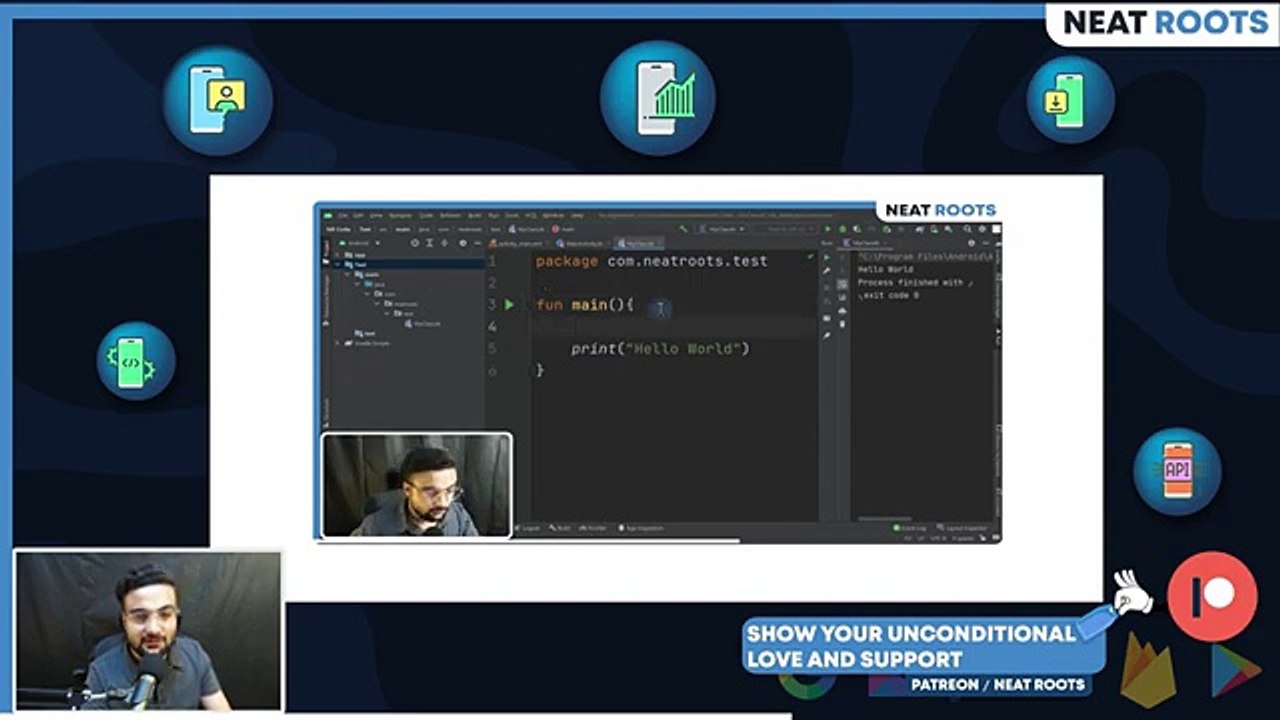Select MyClassKt tab in Run panel

click(x=864, y=243)
